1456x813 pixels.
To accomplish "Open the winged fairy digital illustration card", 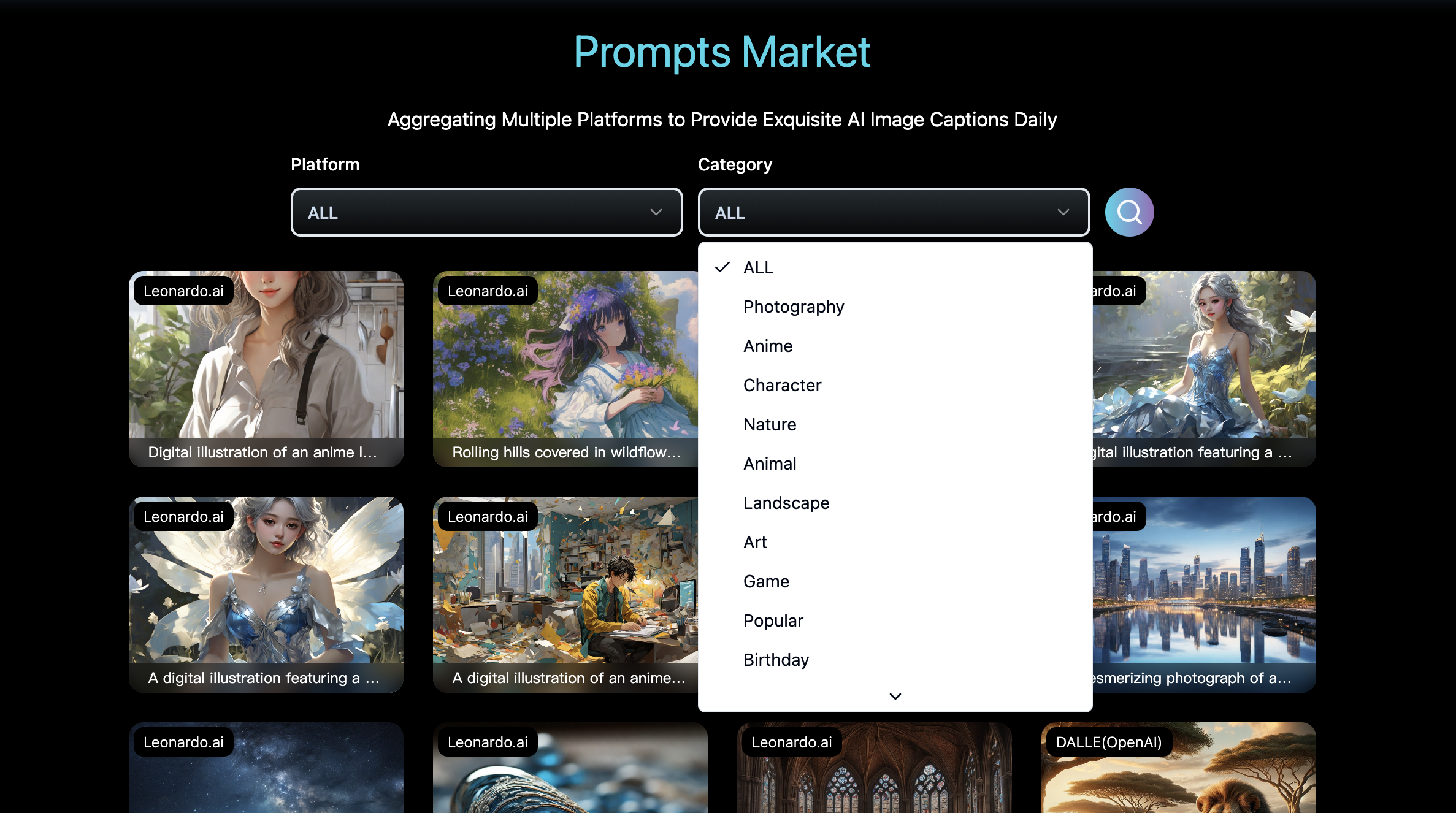I will (x=266, y=595).
